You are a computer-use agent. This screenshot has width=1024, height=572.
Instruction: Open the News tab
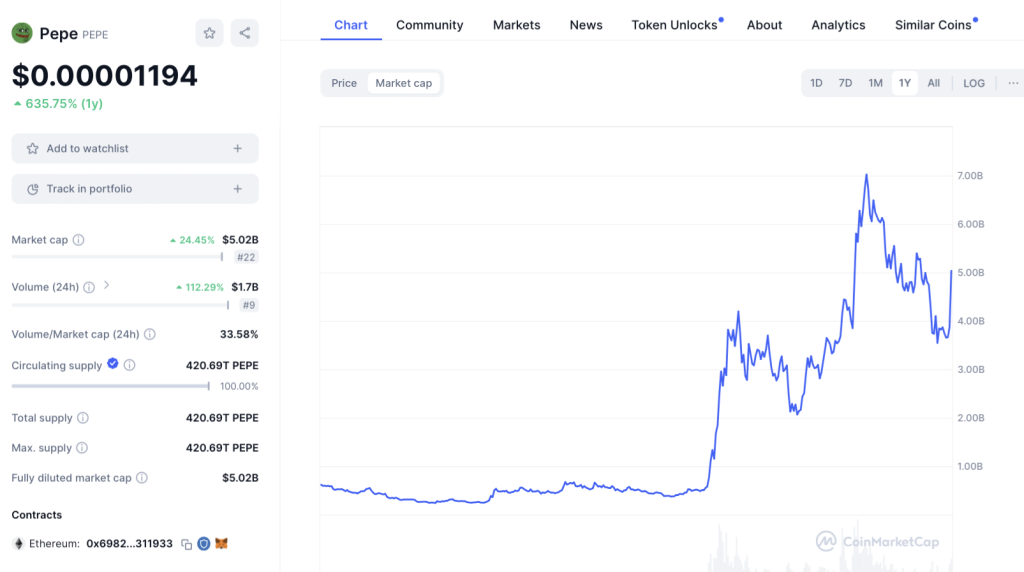click(586, 25)
